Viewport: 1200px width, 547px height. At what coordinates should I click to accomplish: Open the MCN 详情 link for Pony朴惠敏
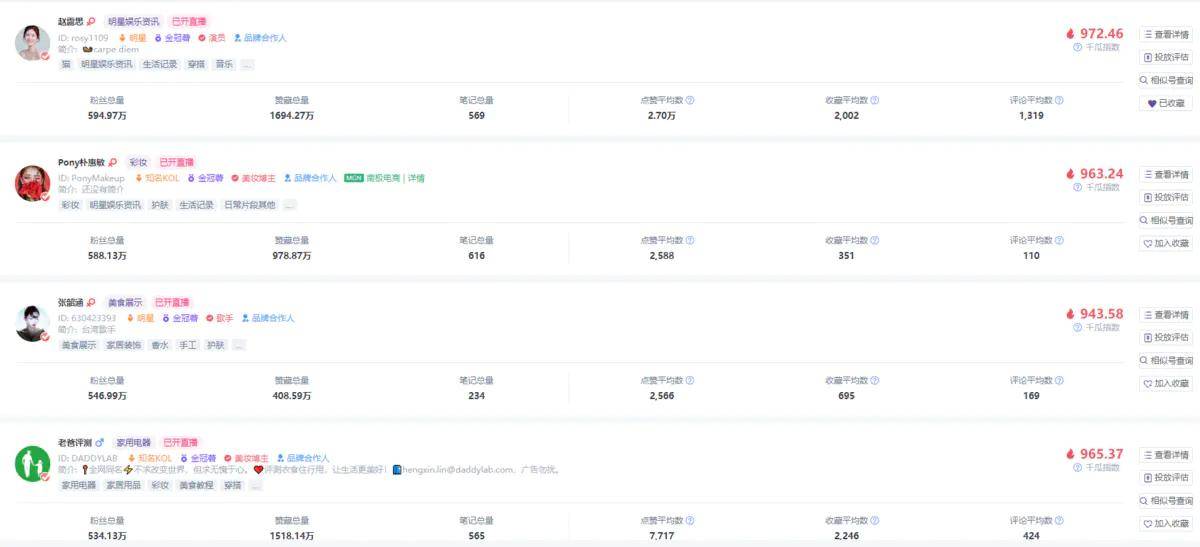(416, 178)
